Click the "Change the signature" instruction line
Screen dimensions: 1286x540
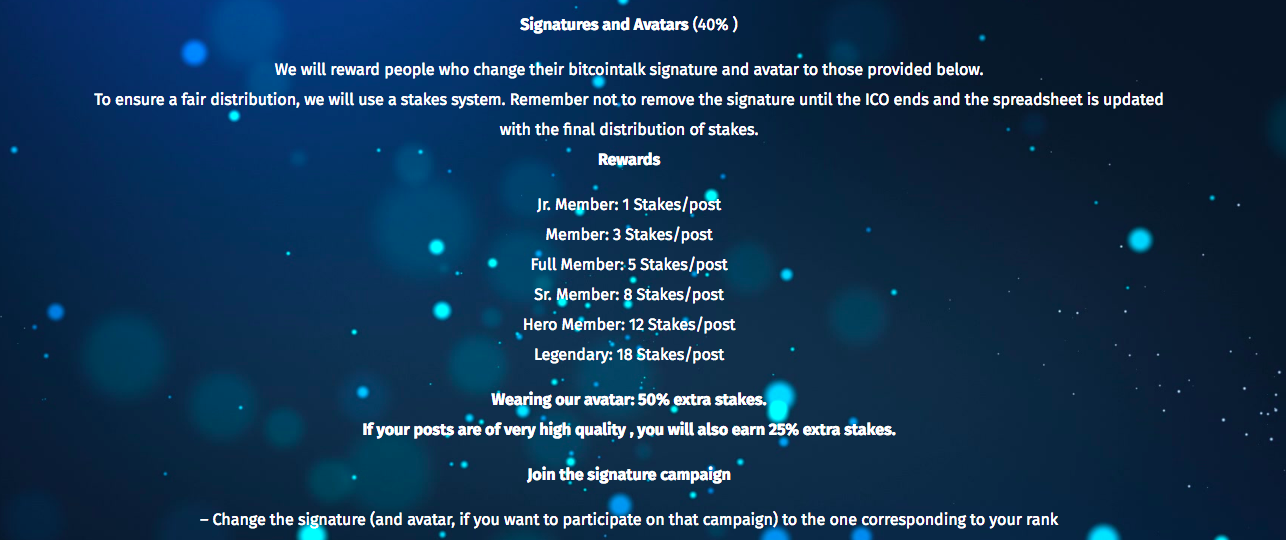click(629, 520)
